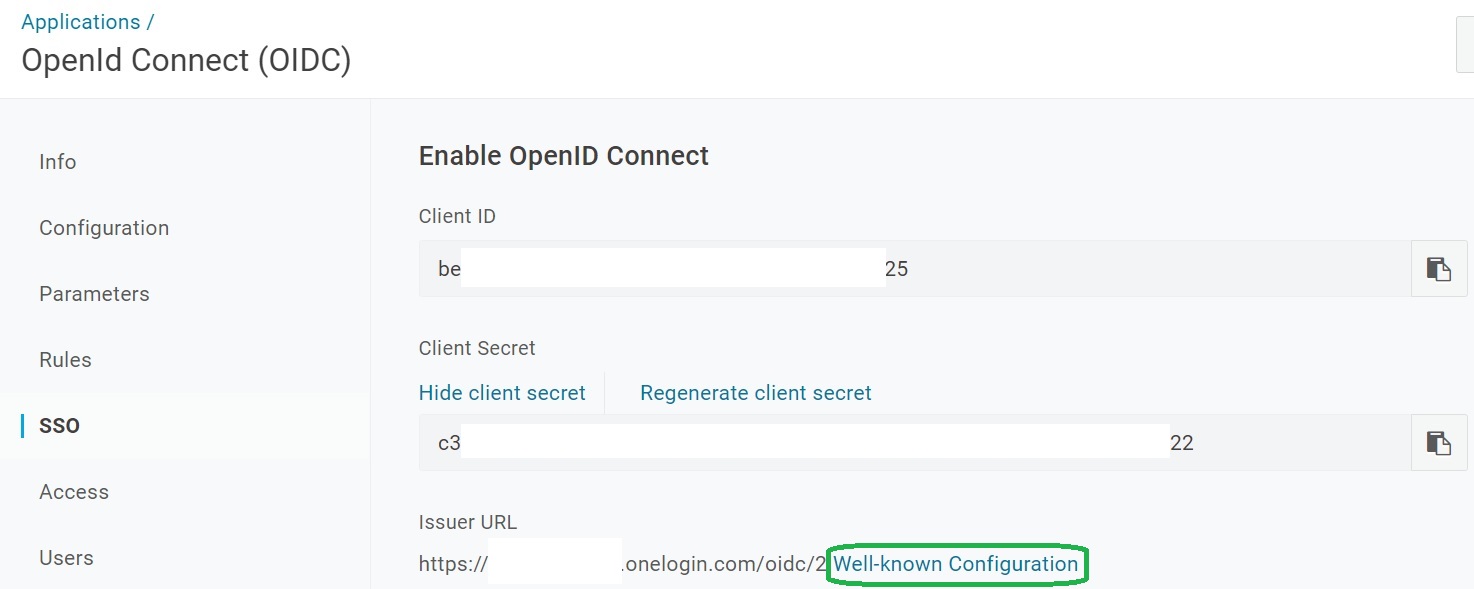Select the SSO sidebar item
1474x589 pixels.
[x=59, y=426]
